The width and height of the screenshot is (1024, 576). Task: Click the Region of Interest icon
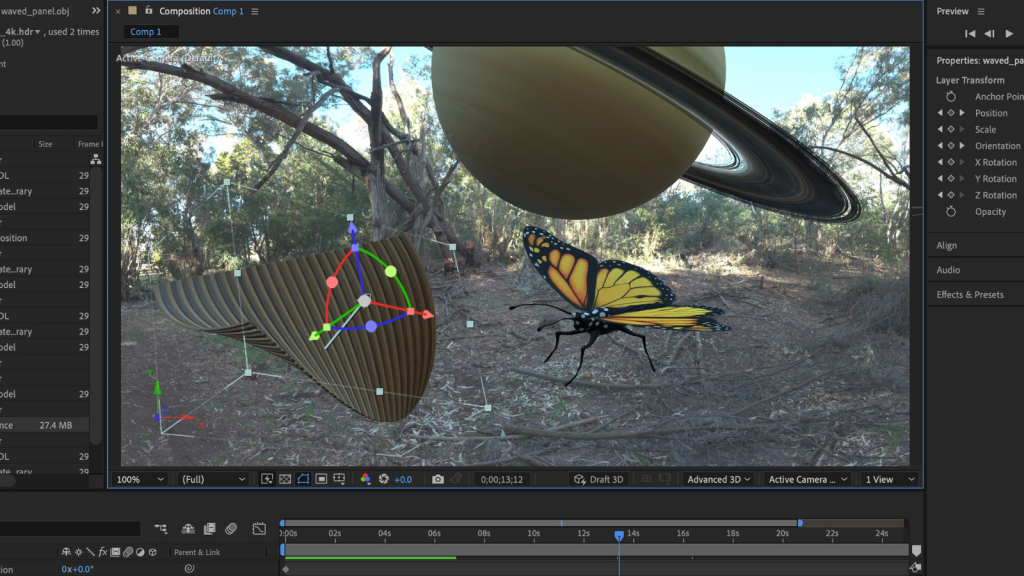pyautogui.click(x=321, y=480)
